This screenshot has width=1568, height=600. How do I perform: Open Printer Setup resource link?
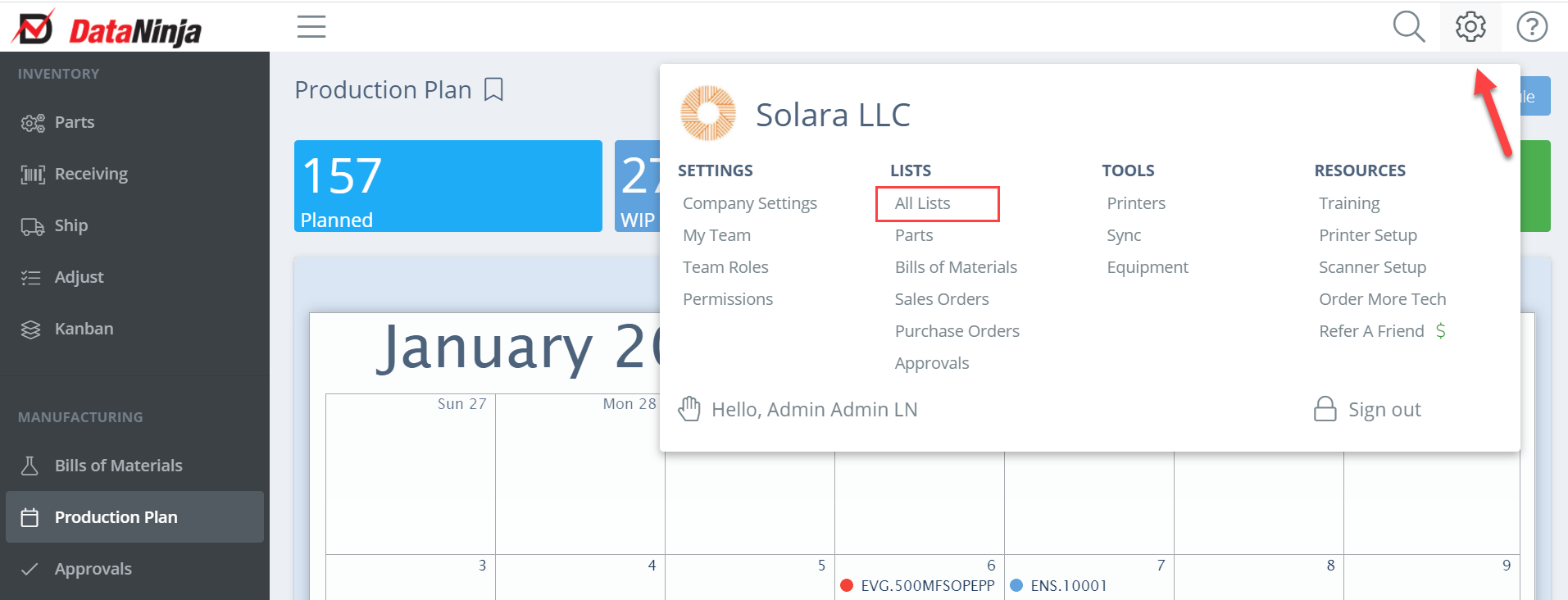tap(1368, 235)
